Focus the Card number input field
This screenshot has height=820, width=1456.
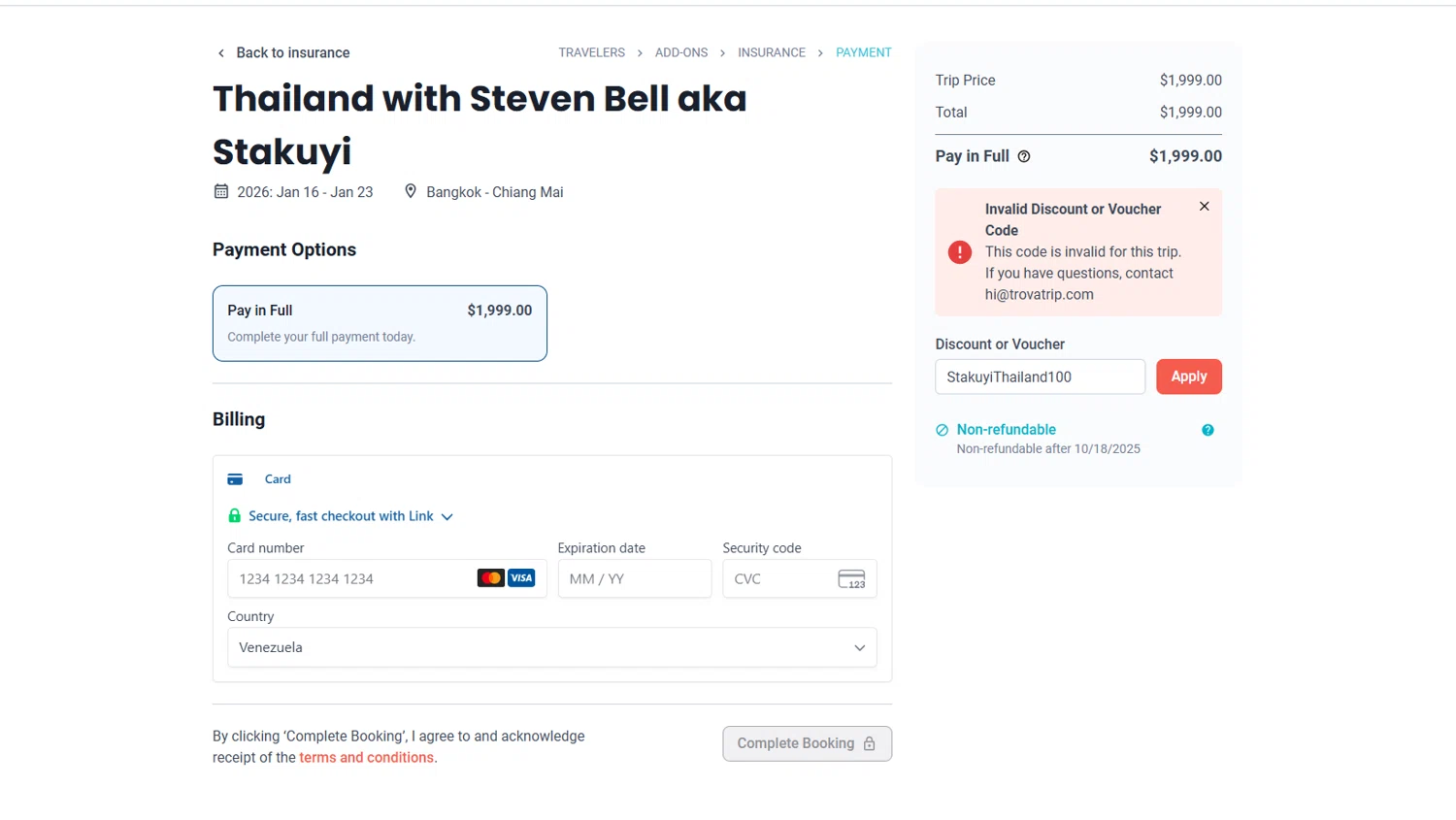point(349,579)
